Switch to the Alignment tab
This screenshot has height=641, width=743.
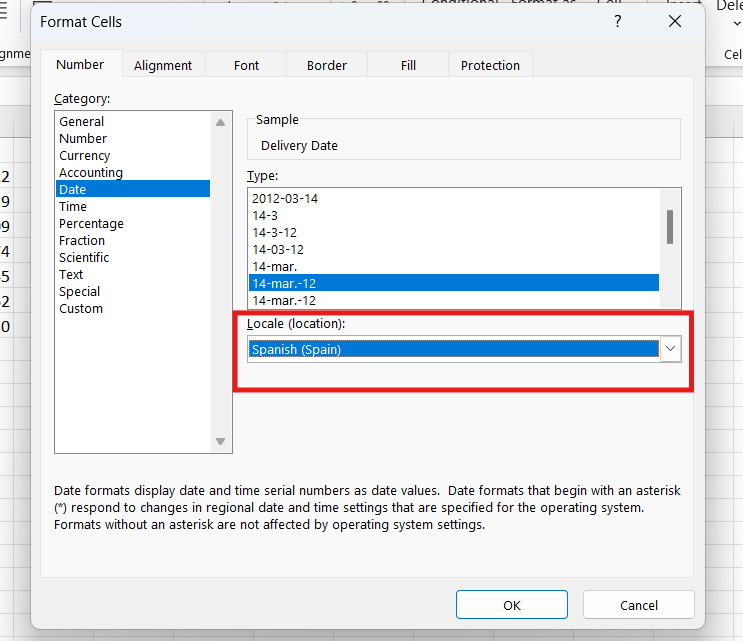click(x=162, y=65)
